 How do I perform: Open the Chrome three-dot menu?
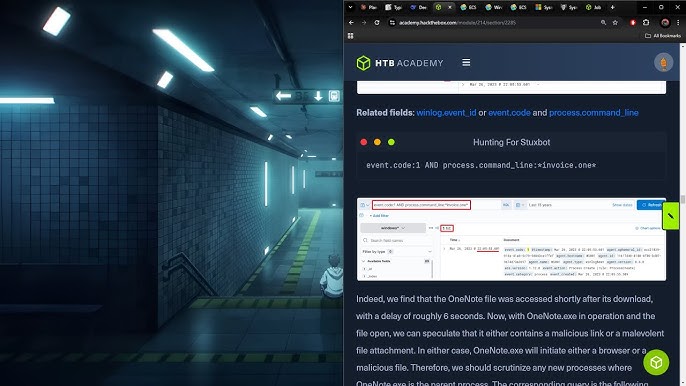tap(679, 22)
